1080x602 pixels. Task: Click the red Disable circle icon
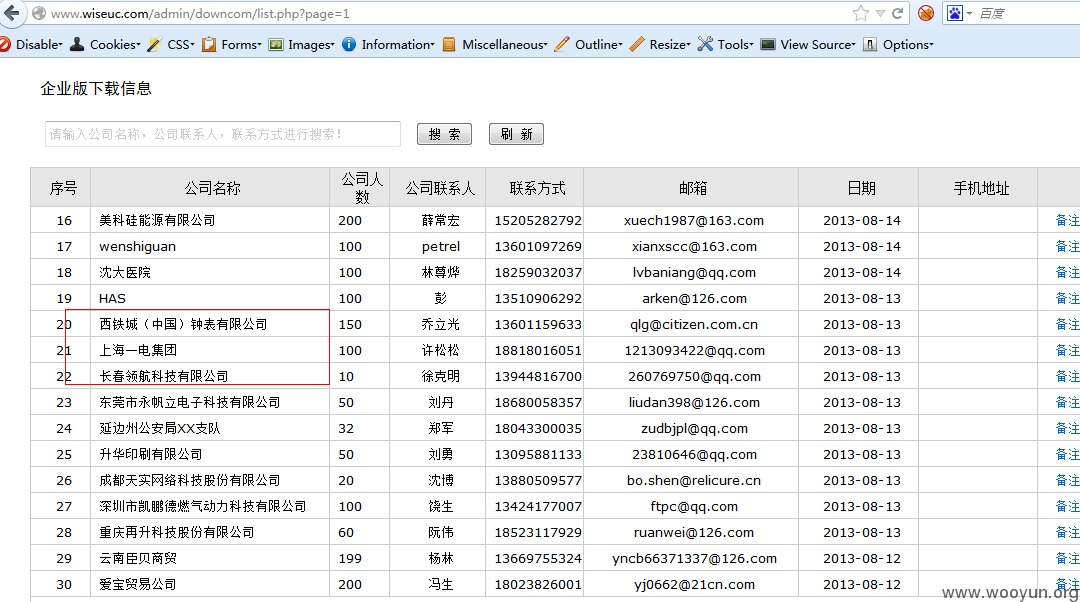pos(5,44)
